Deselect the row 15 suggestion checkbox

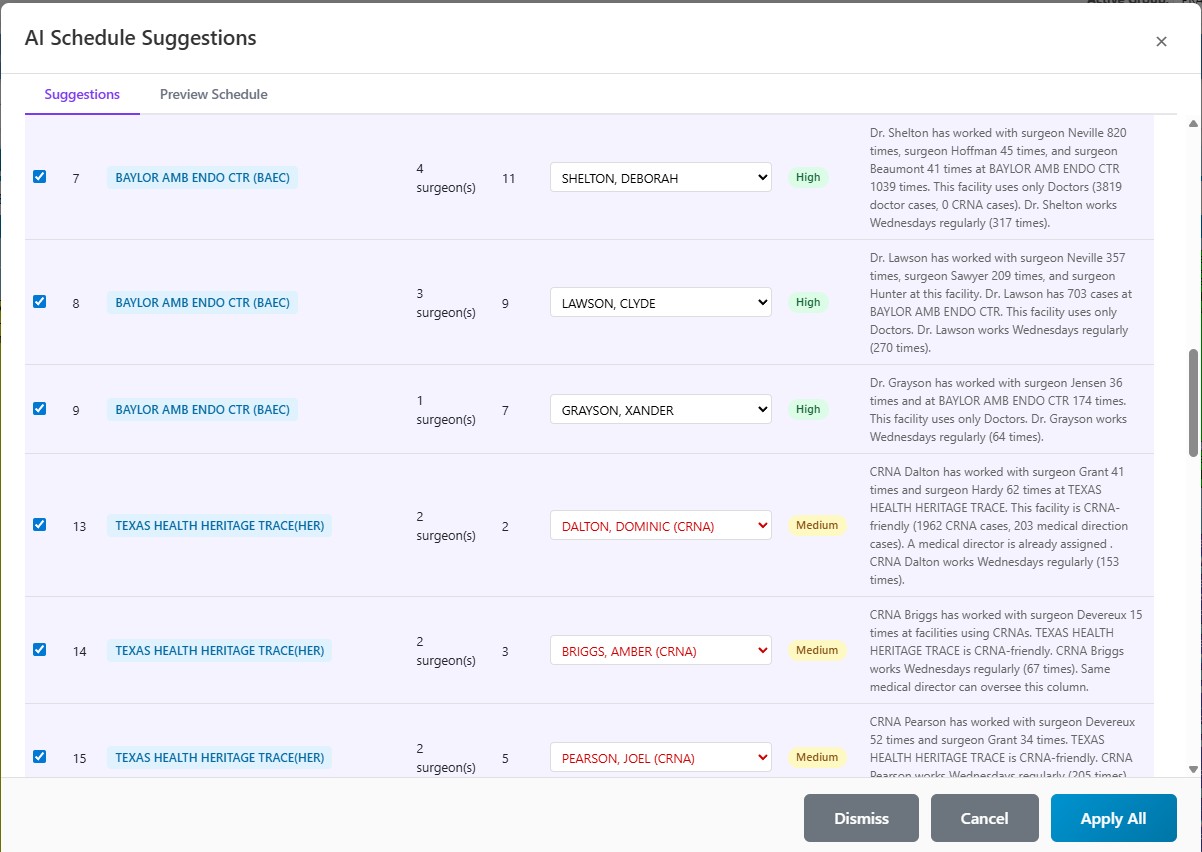[x=39, y=757]
